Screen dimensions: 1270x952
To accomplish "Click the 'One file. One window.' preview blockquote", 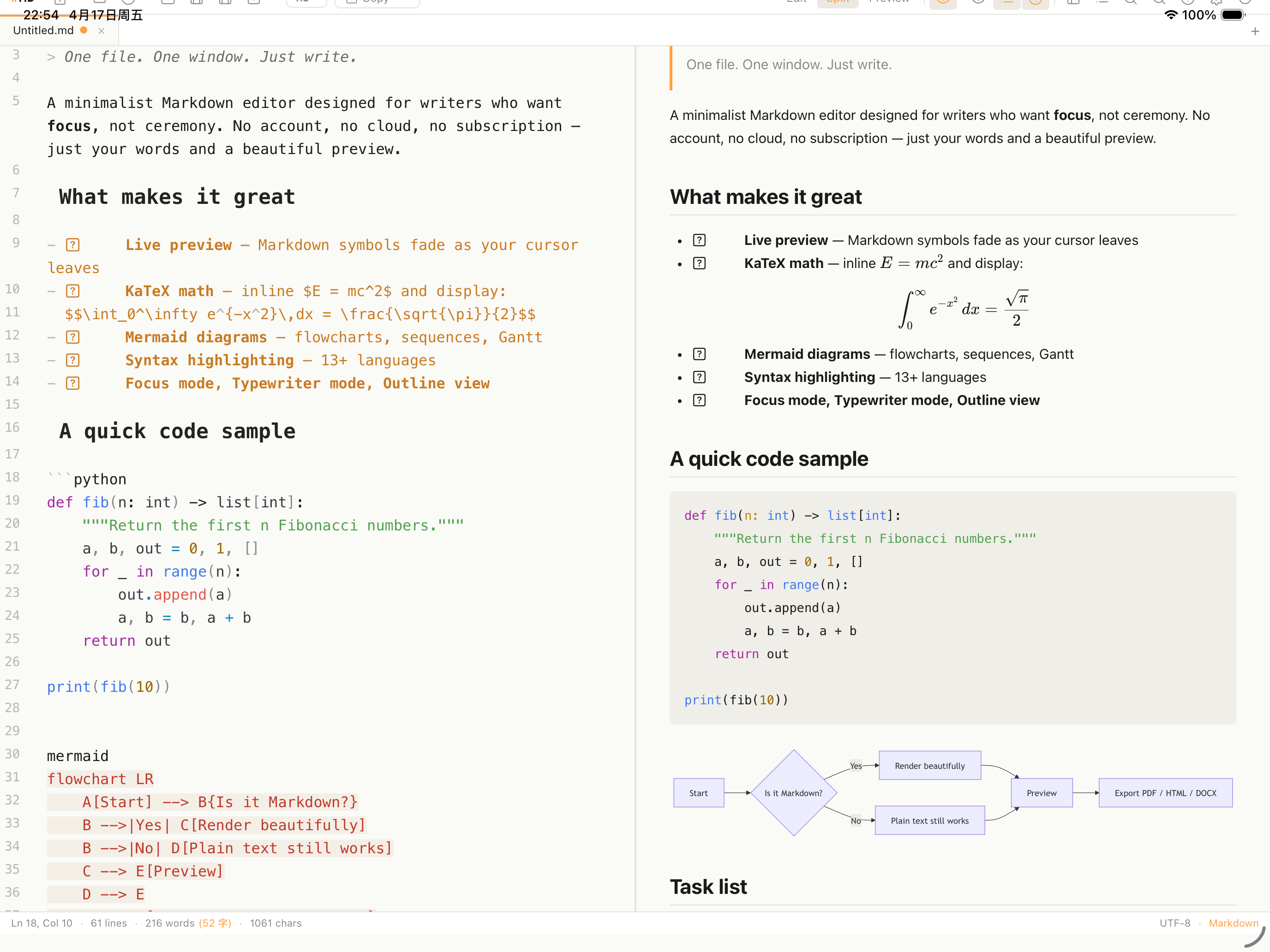I will pyautogui.click(x=789, y=64).
